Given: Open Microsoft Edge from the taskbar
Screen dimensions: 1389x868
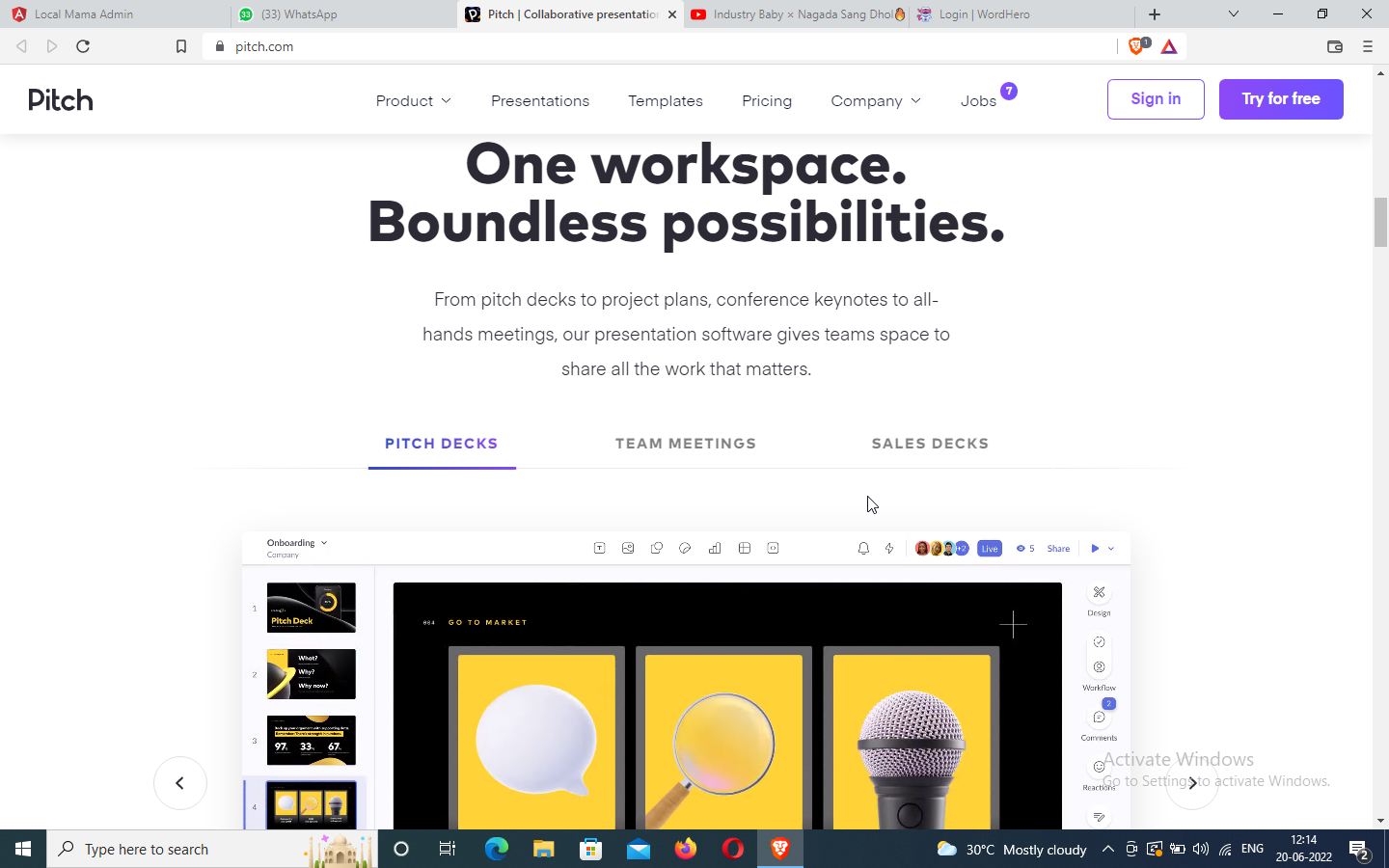Looking at the screenshot, I should [x=497, y=849].
